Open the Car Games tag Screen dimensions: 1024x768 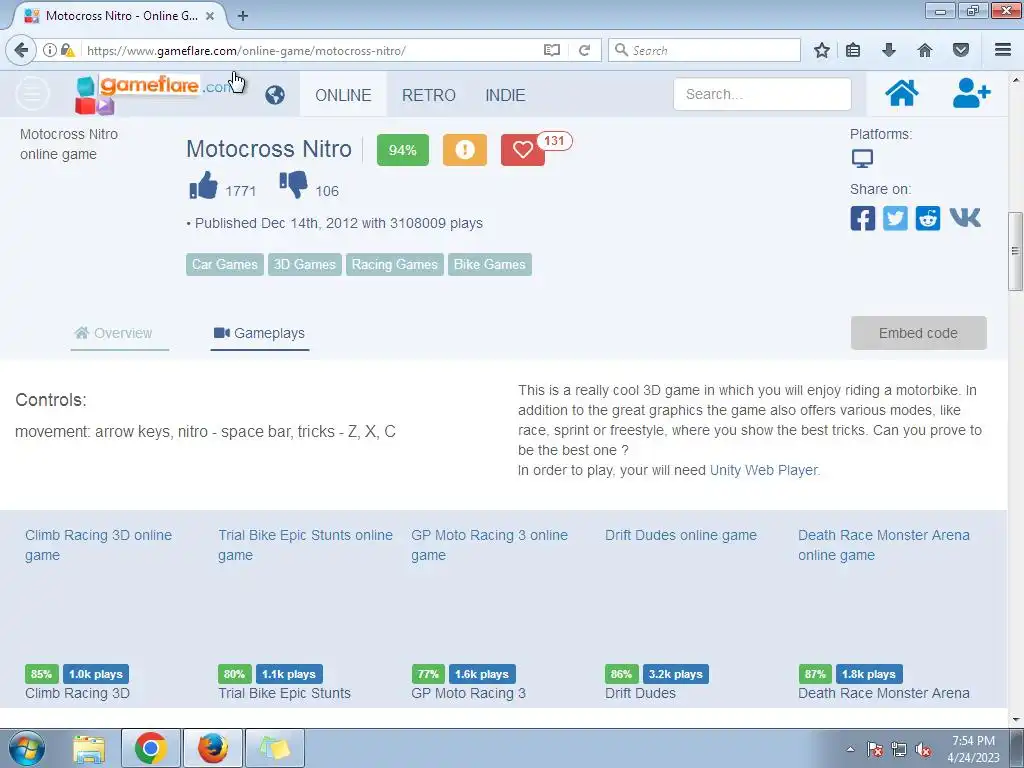pos(225,264)
